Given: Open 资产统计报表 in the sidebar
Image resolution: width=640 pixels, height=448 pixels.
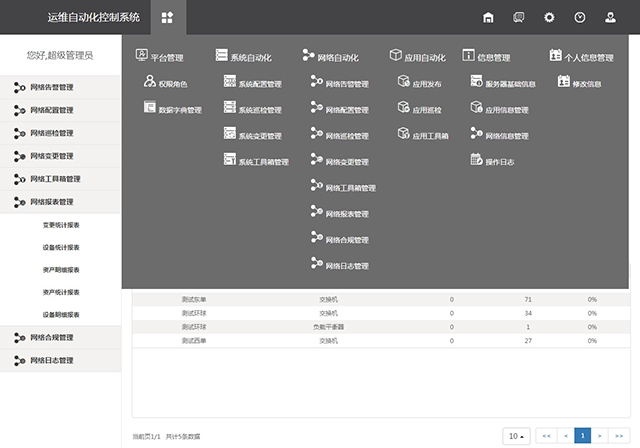Looking at the screenshot, I should 61,292.
